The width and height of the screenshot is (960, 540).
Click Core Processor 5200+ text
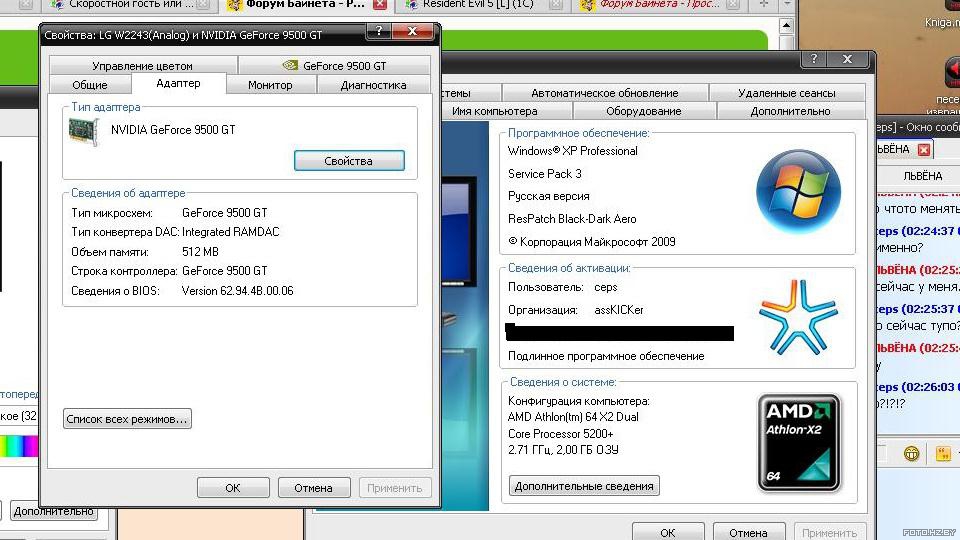(x=561, y=433)
